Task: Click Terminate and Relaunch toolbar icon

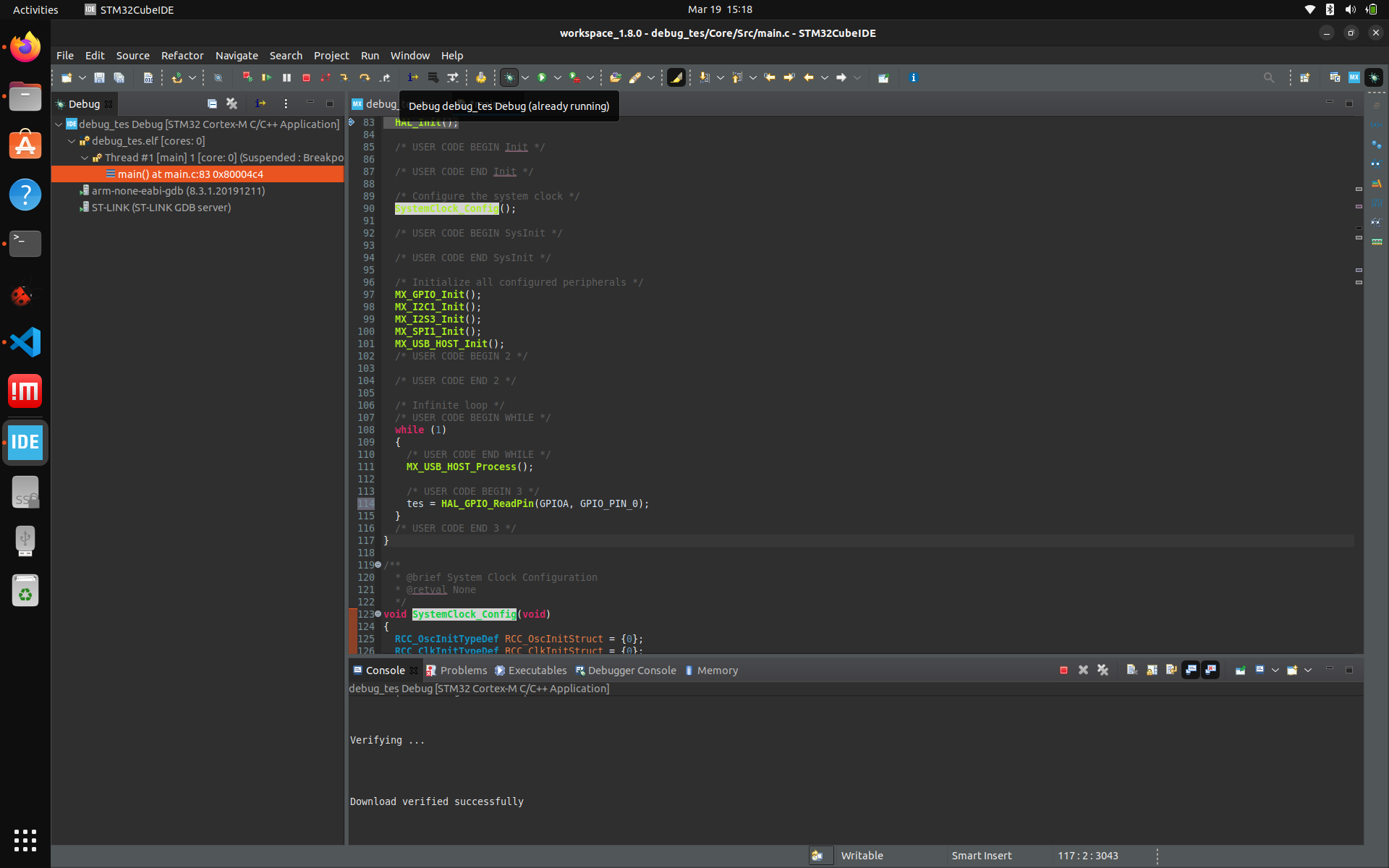Action: click(x=247, y=77)
